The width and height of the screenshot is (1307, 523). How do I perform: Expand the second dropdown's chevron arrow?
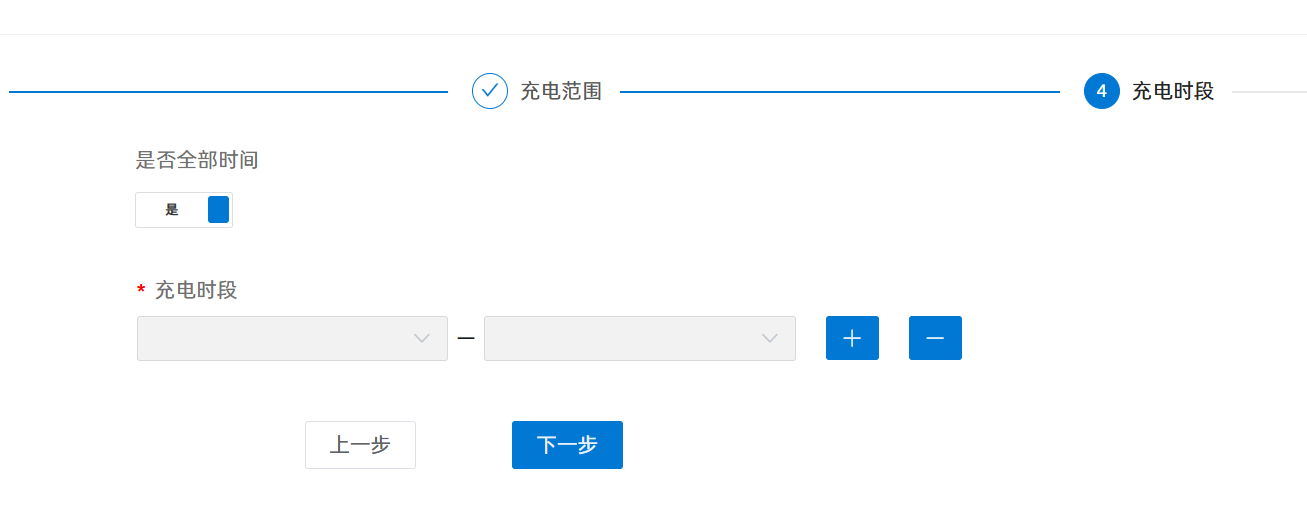click(770, 338)
